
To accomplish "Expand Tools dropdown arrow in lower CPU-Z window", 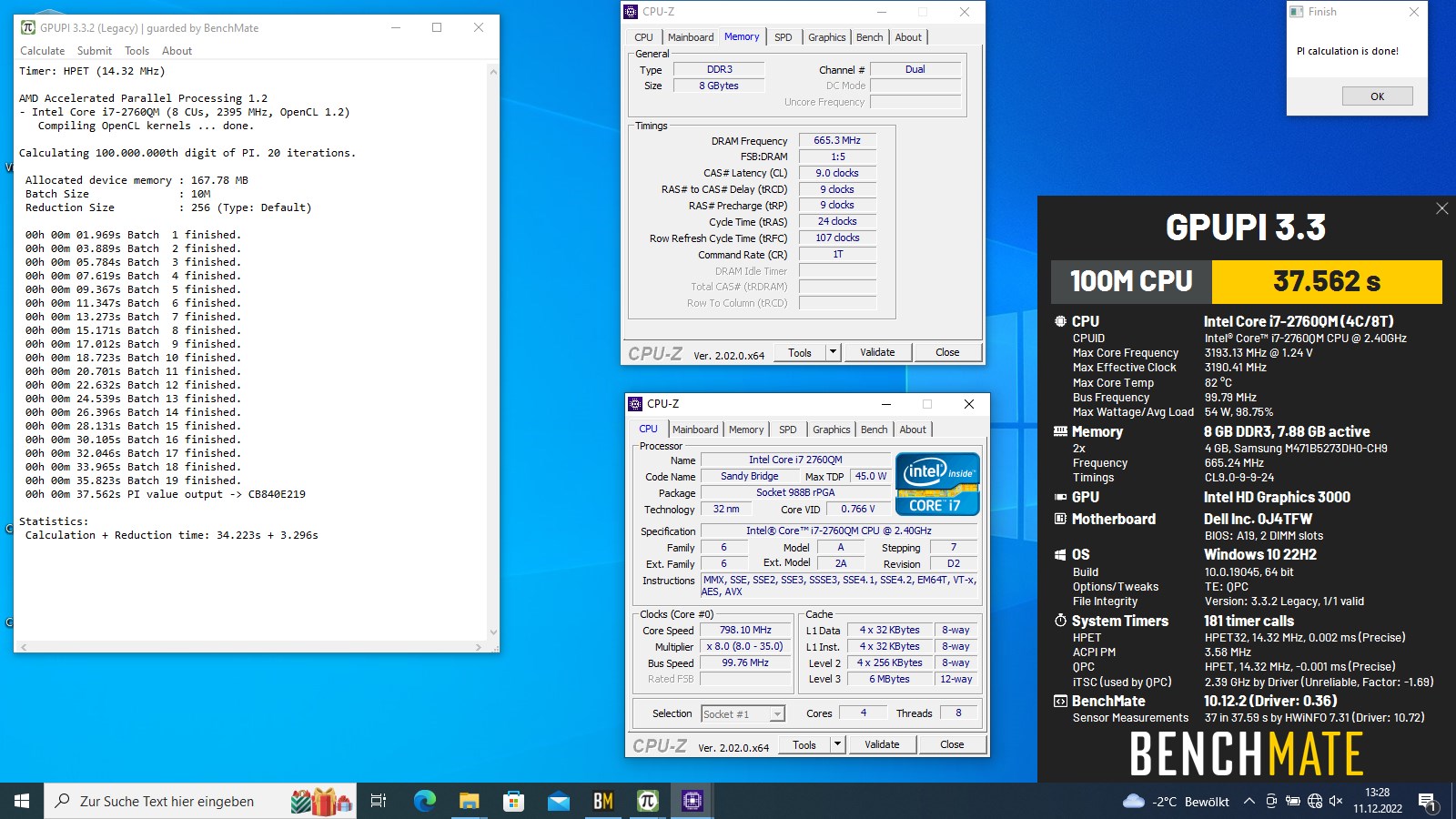I will 837,744.
